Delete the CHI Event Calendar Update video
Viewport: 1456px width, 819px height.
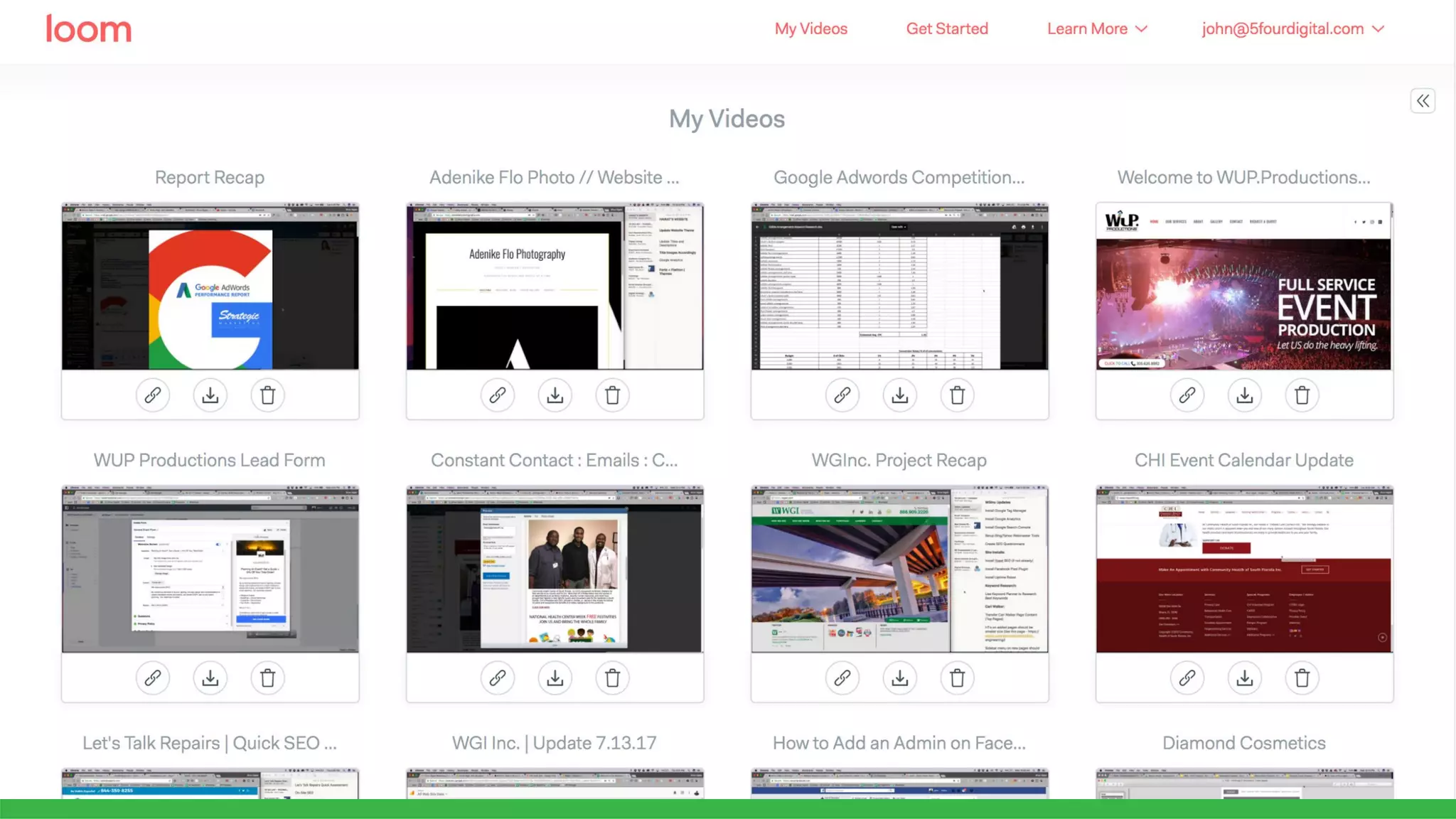click(1302, 678)
